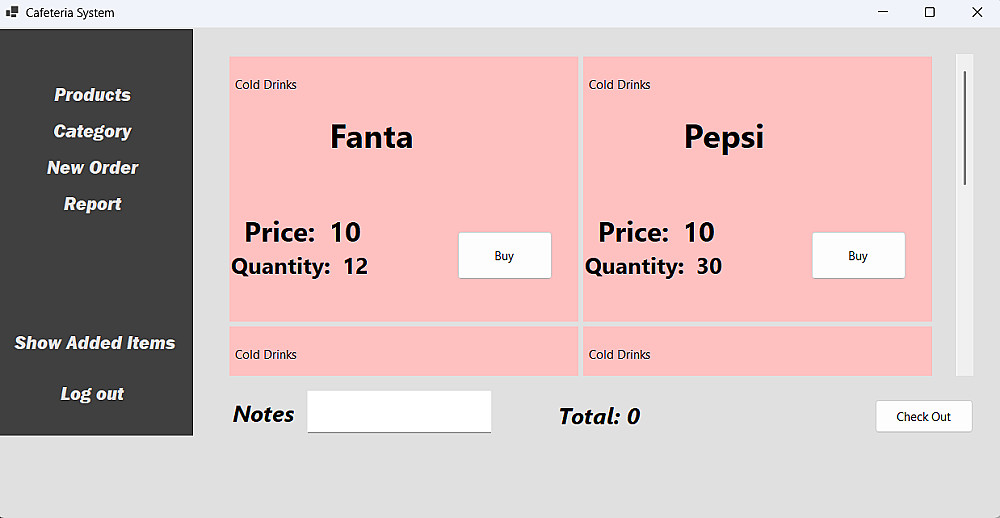The width and height of the screenshot is (1000, 518).
Task: Show Added Items in sidebar
Action: point(94,343)
